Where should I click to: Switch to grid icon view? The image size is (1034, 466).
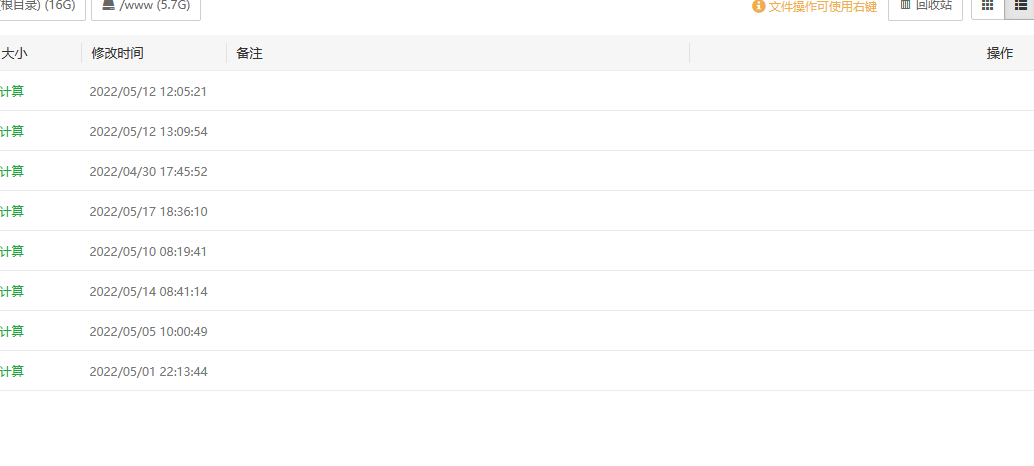tap(987, 7)
